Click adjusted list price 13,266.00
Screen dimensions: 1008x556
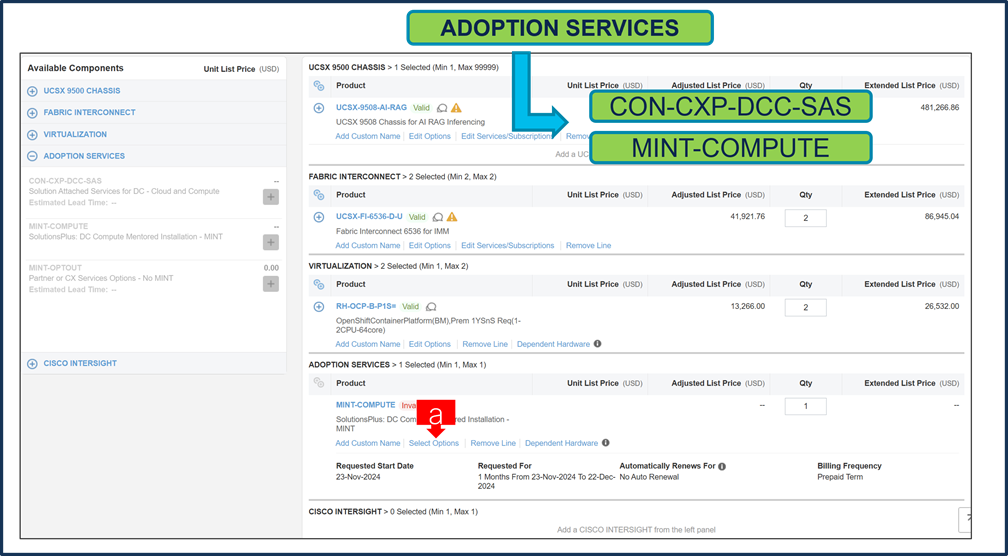pyautogui.click(x=748, y=306)
